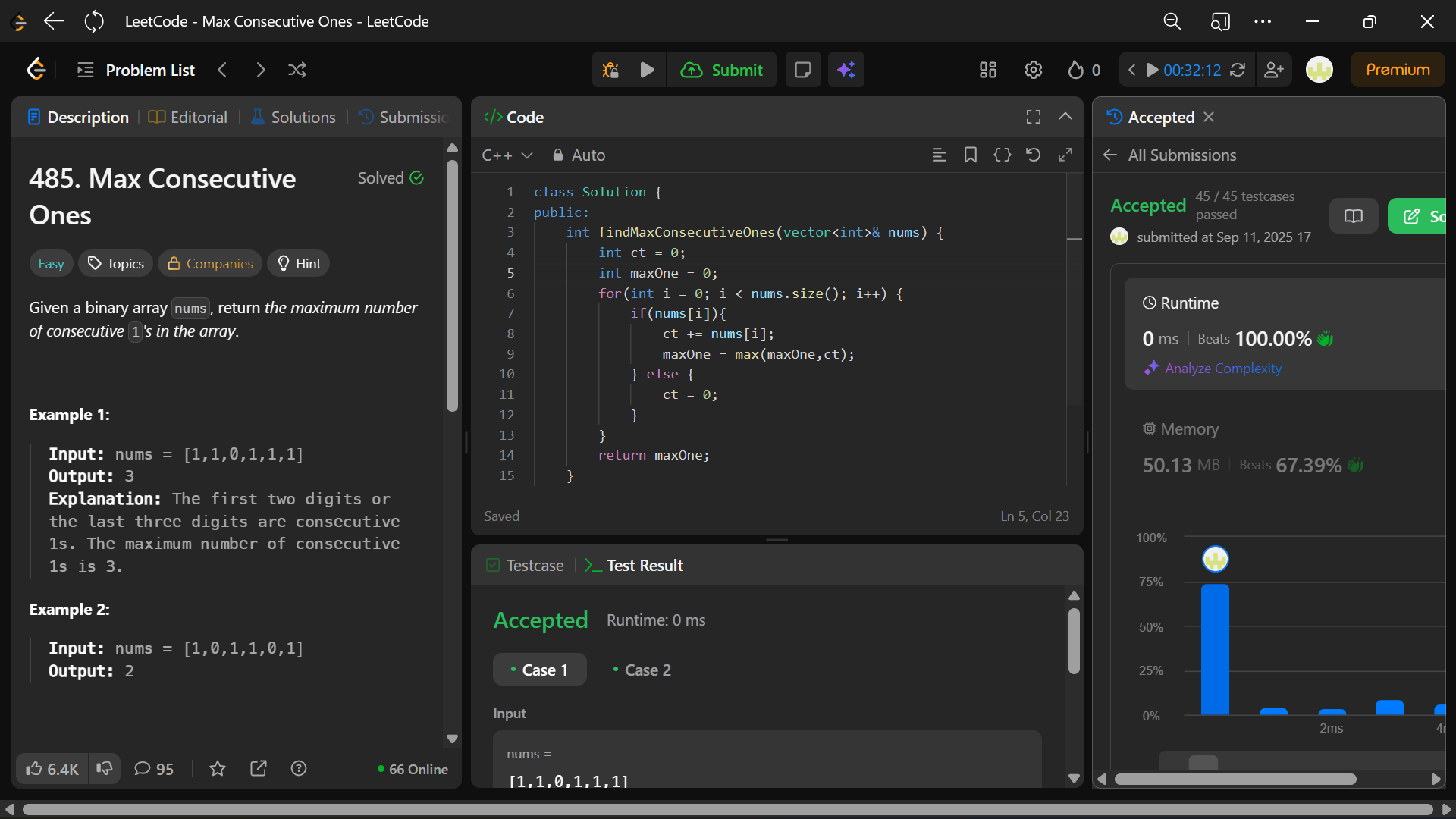Expand the Topics tag
The width and height of the screenshot is (1456, 819).
click(115, 263)
